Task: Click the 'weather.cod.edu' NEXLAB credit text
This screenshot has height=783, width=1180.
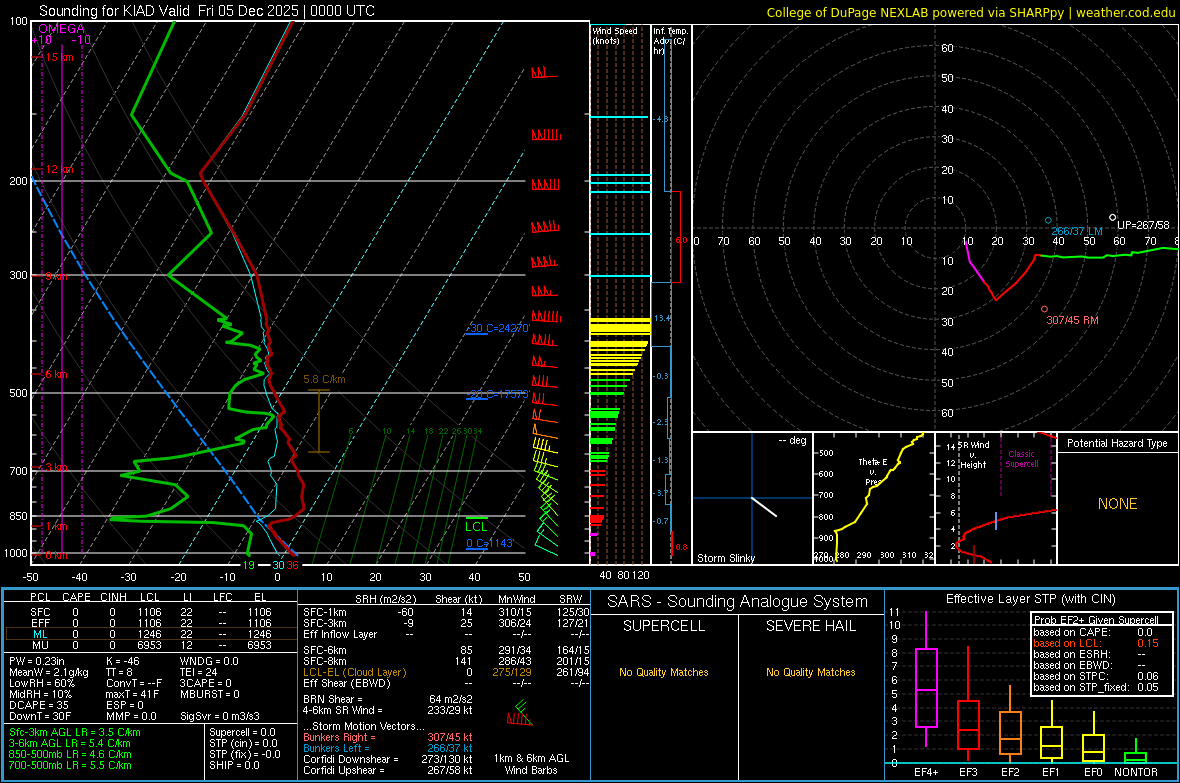Action: (1126, 12)
